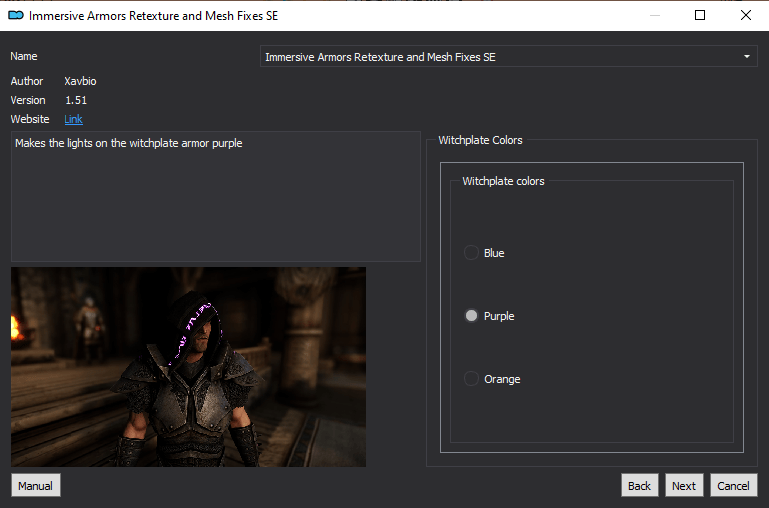The height and width of the screenshot is (508, 769).
Task: Click the window title text
Action: coord(154,16)
